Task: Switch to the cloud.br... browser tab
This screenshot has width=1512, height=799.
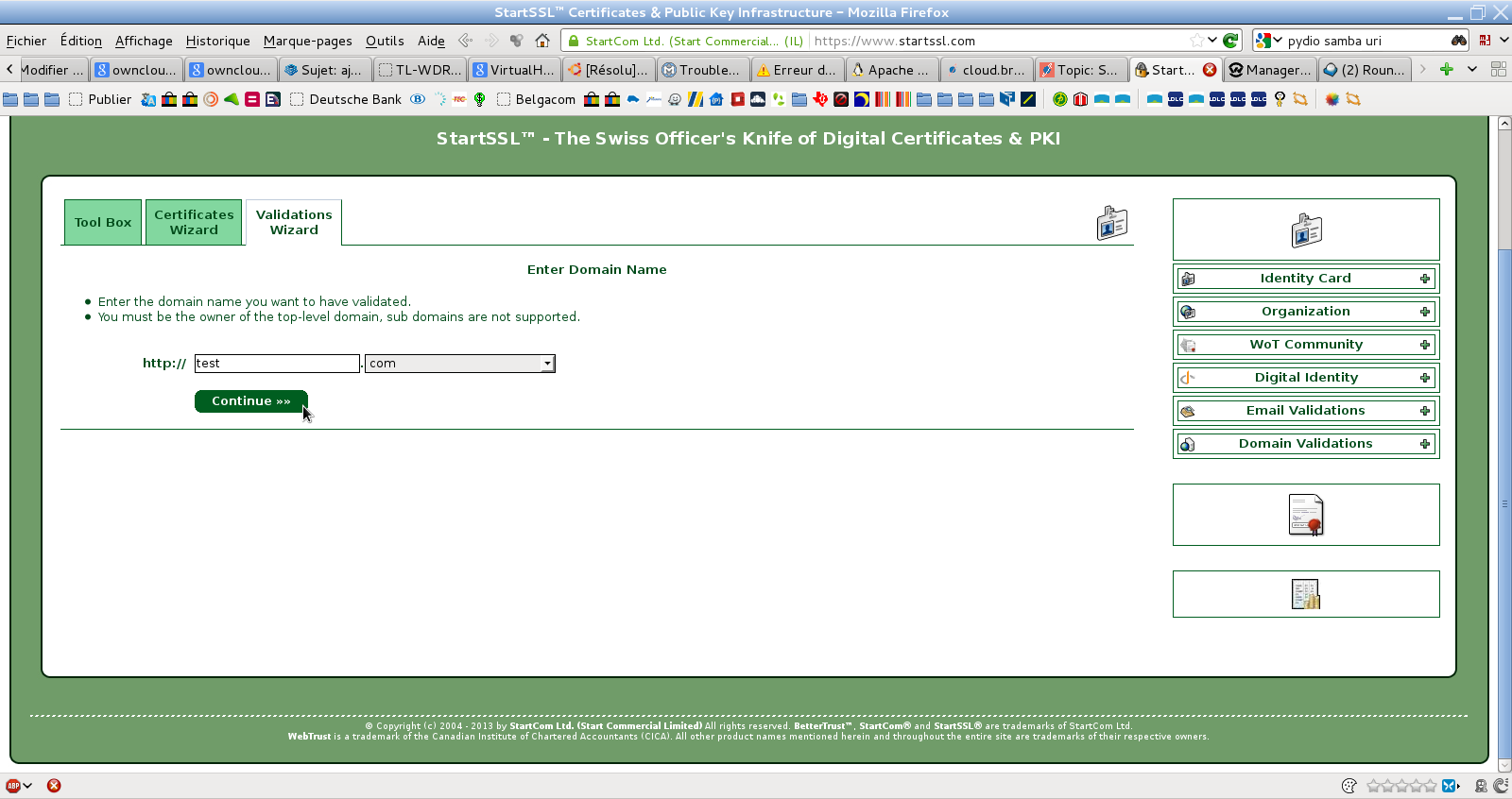Action: (x=987, y=69)
